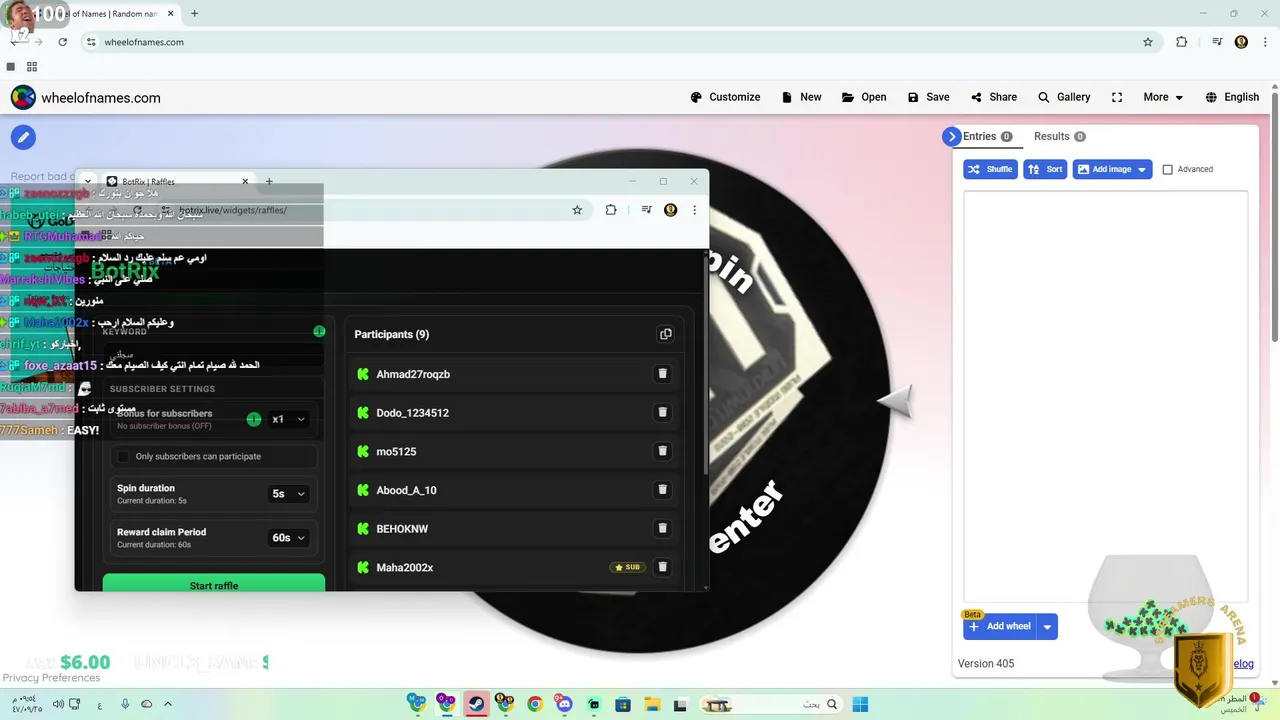
Task: Switch to the Results tab
Action: tap(1059, 137)
